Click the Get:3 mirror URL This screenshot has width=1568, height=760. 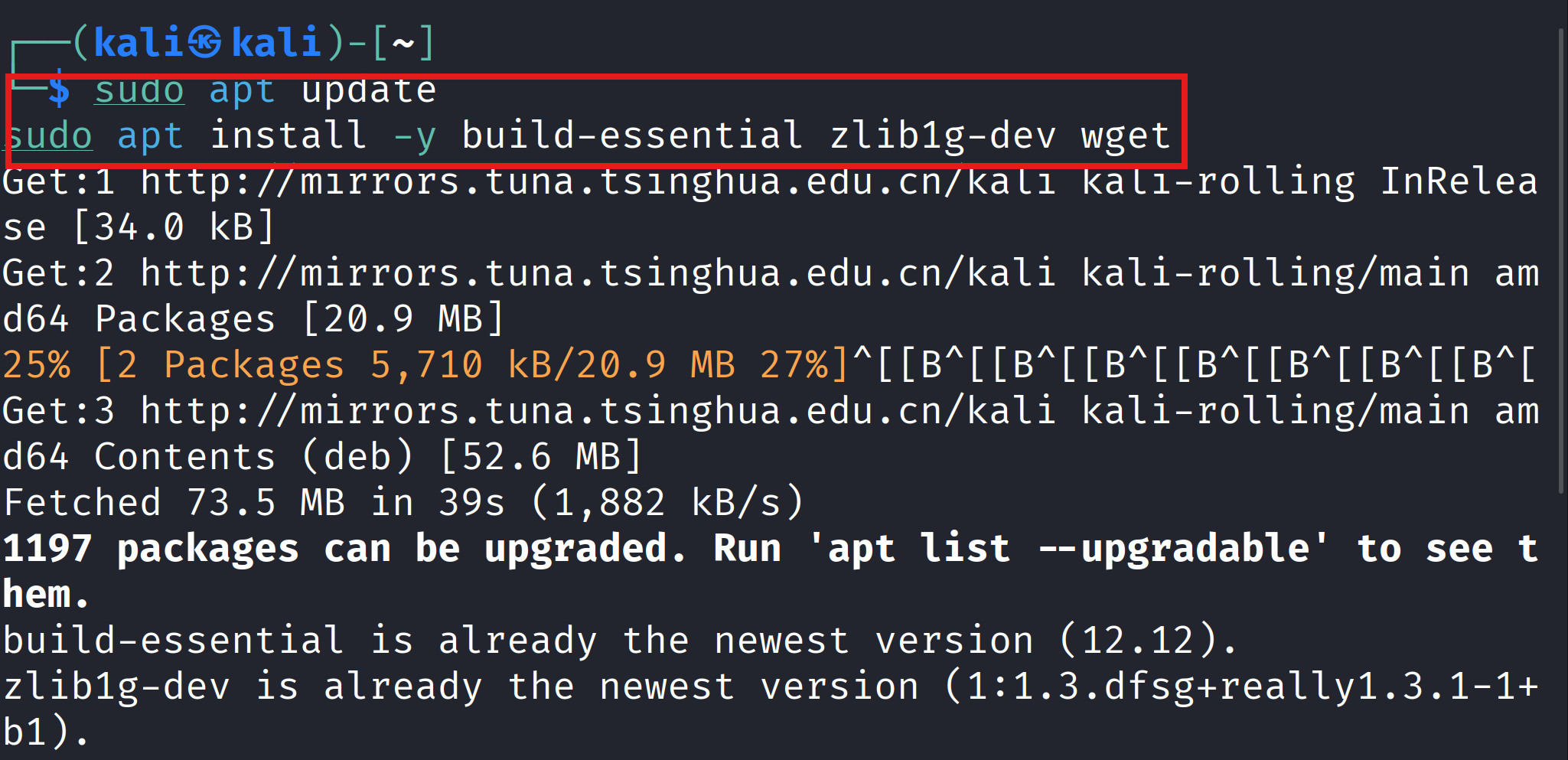[x=599, y=412]
